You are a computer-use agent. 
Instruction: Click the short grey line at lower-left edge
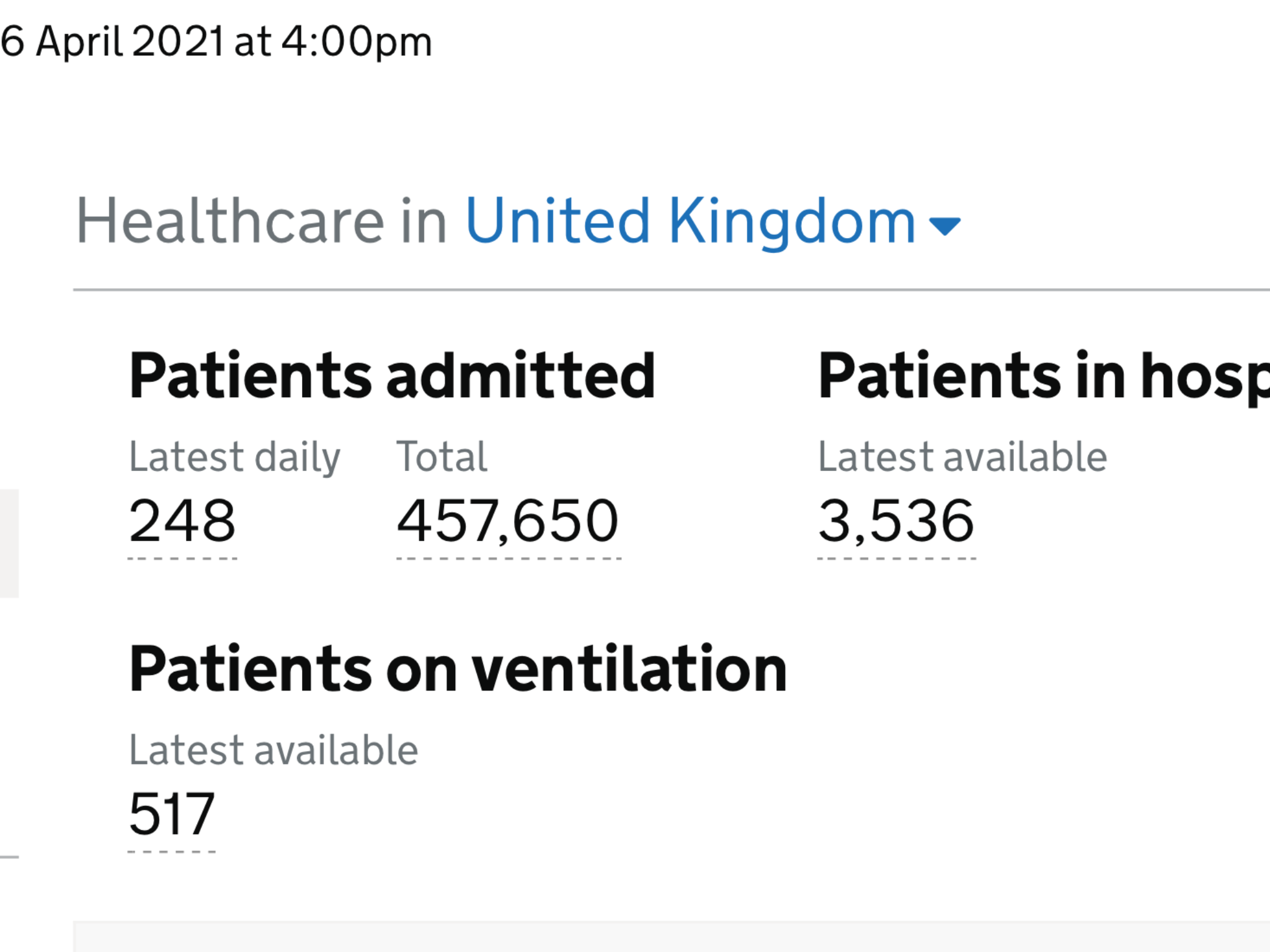[9, 857]
